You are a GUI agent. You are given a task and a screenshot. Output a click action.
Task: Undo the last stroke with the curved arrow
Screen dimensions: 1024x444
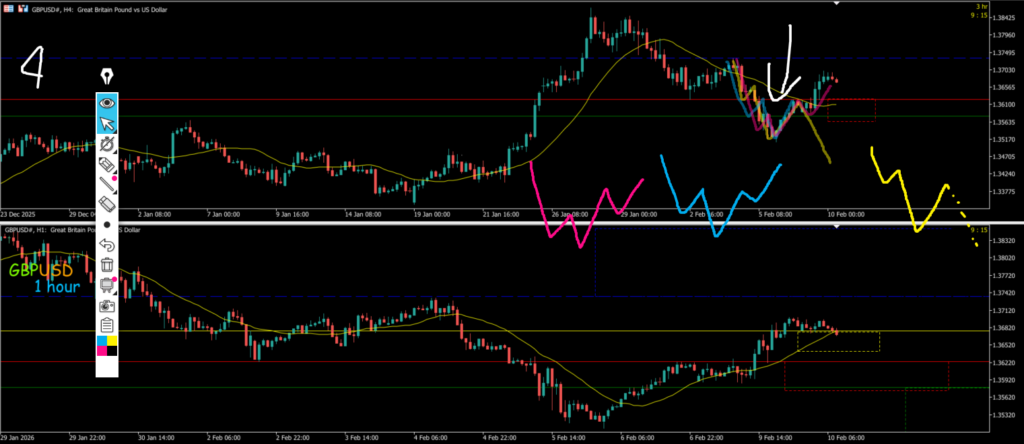point(107,245)
